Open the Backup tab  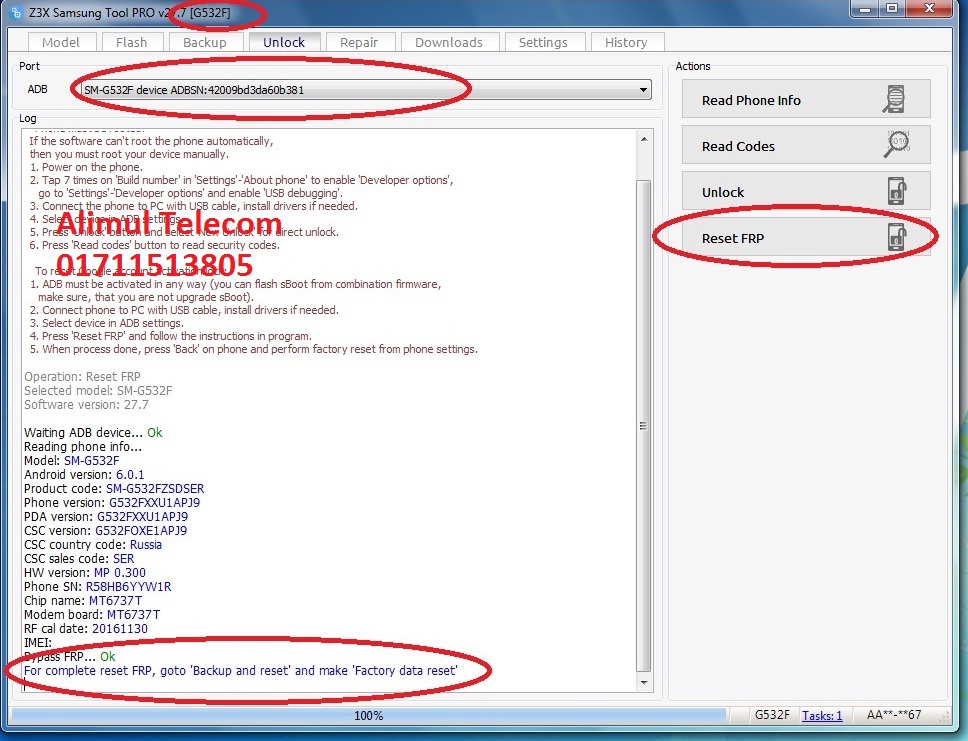(204, 42)
